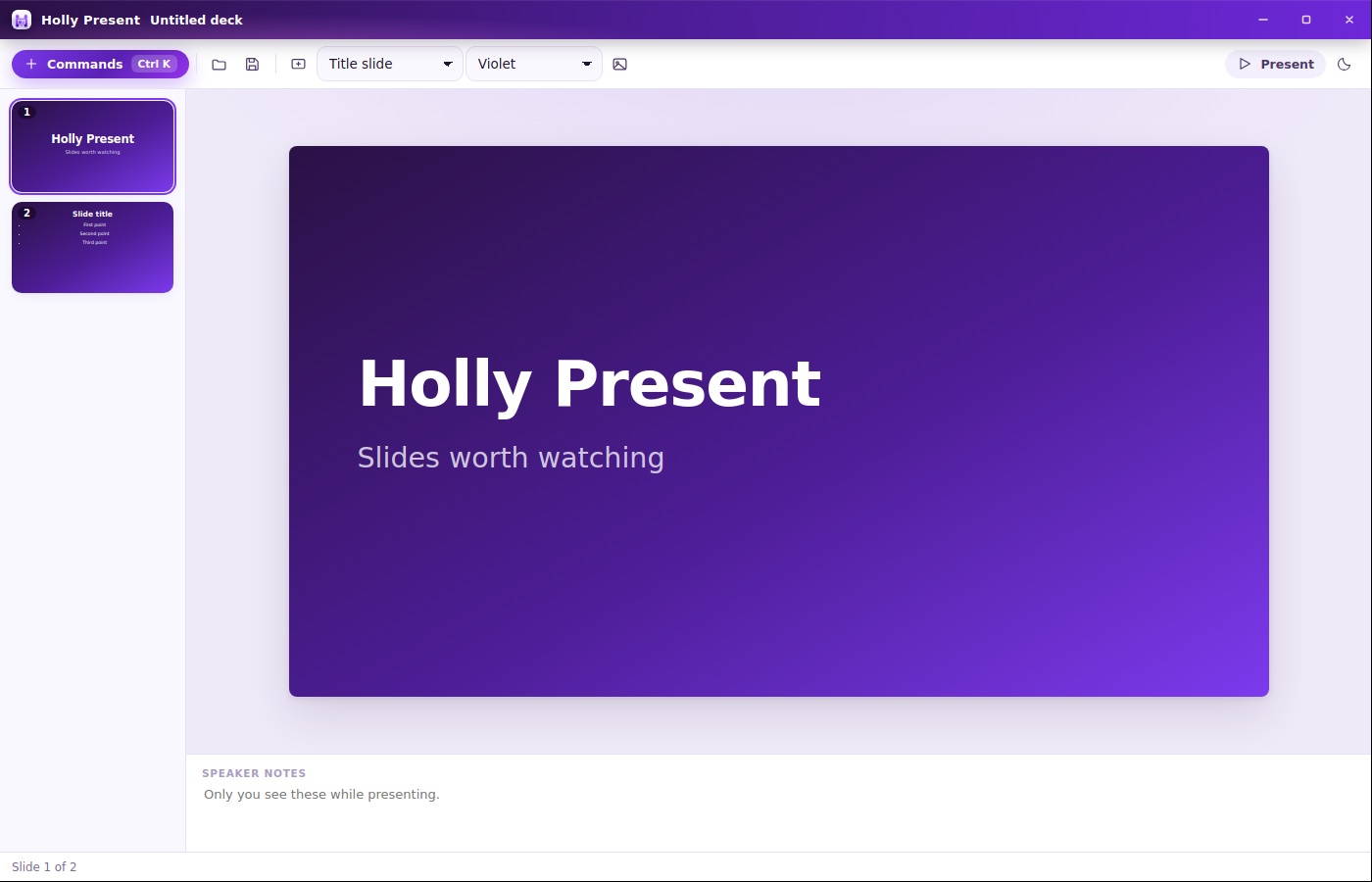Maximize the Holly Present window
The height and width of the screenshot is (882, 1372).
tap(1306, 20)
